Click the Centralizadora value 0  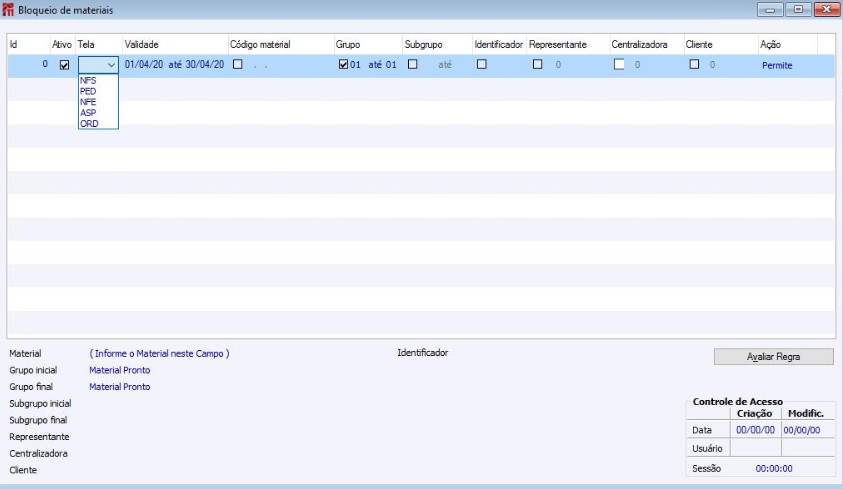tap(637, 65)
